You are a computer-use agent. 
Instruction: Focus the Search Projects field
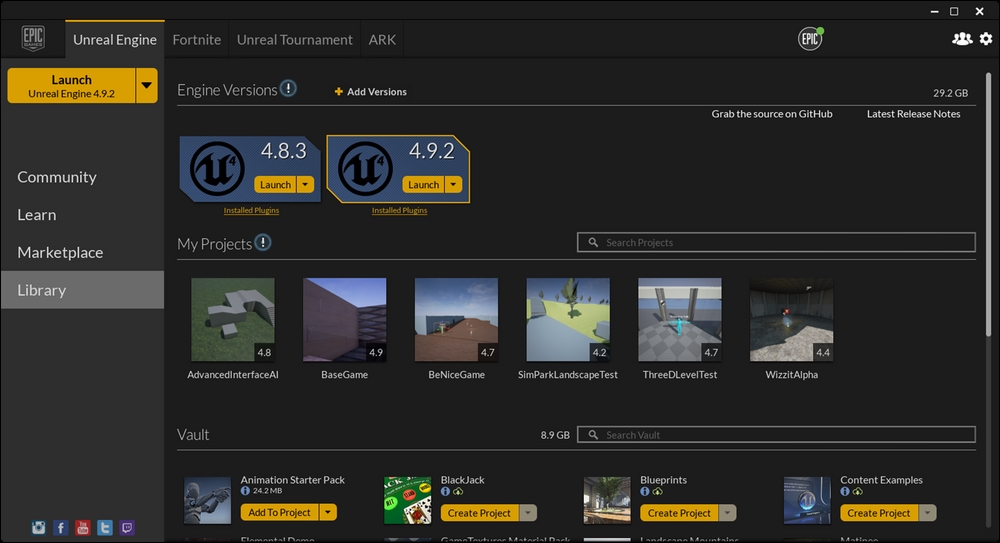click(x=776, y=242)
